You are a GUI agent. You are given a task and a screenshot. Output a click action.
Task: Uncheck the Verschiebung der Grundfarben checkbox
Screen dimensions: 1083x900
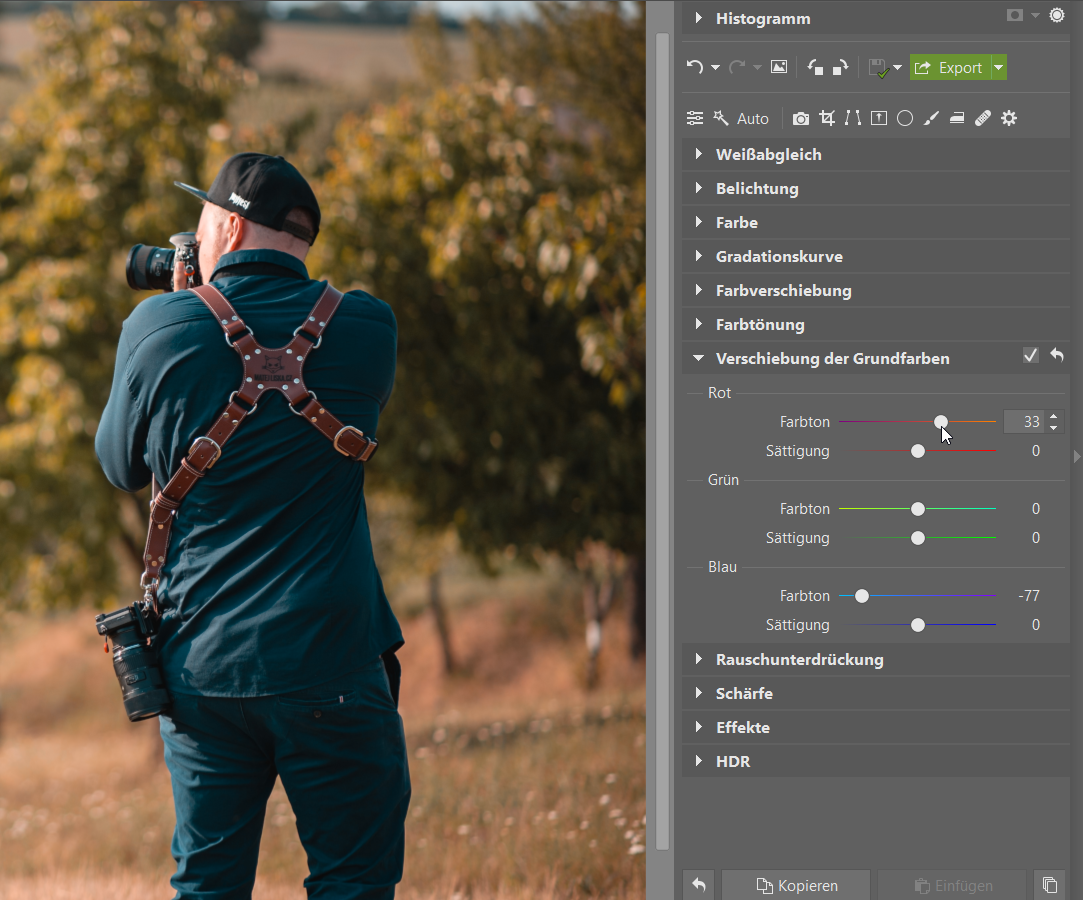pos(1031,356)
